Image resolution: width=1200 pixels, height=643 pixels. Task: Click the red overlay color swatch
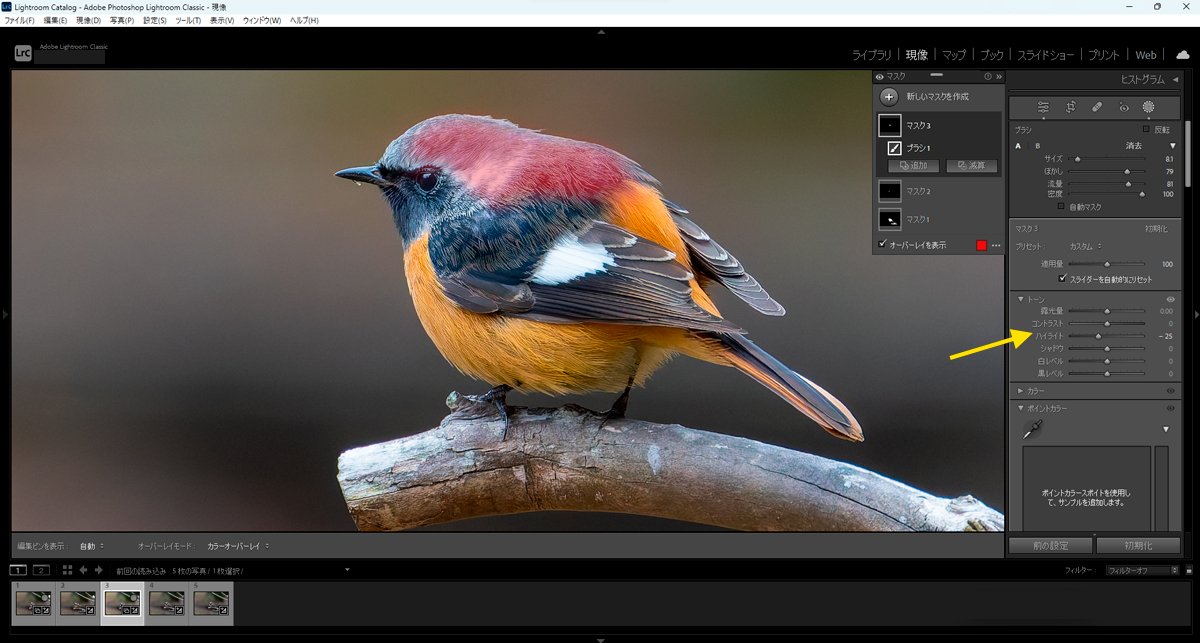[982, 245]
